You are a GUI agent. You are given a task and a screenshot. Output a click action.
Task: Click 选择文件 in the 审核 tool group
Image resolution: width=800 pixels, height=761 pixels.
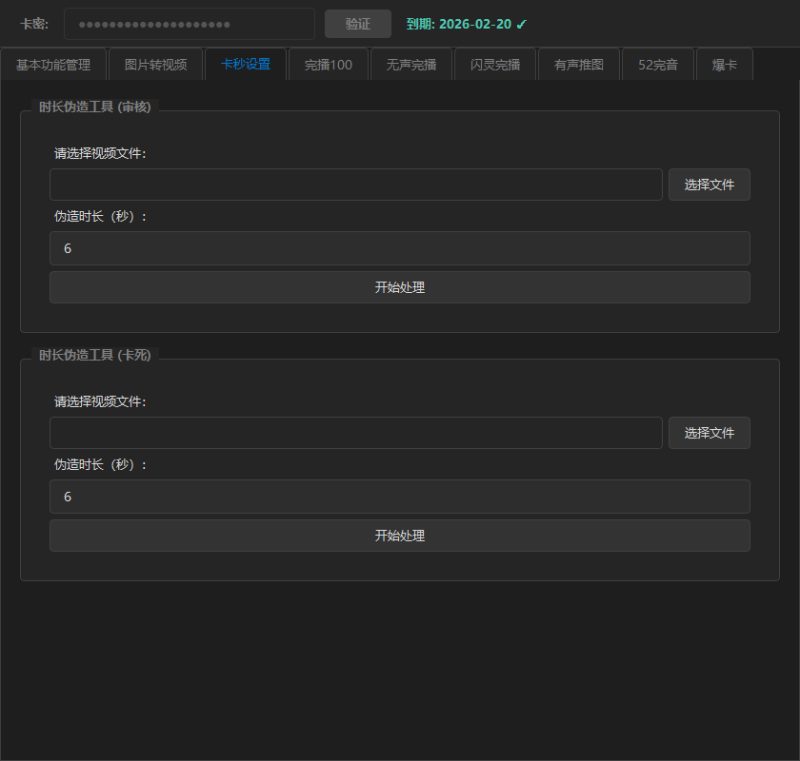pos(709,185)
